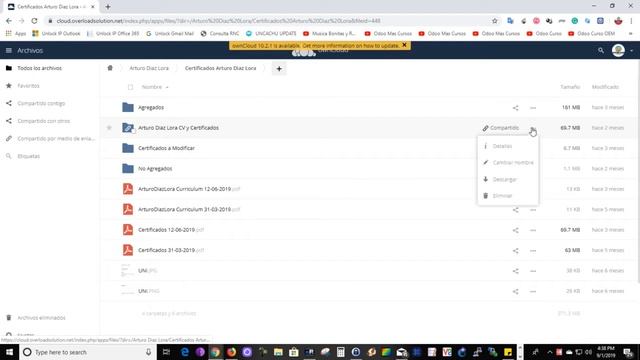Open Unlock Gmail Mail bookmark

169,33
